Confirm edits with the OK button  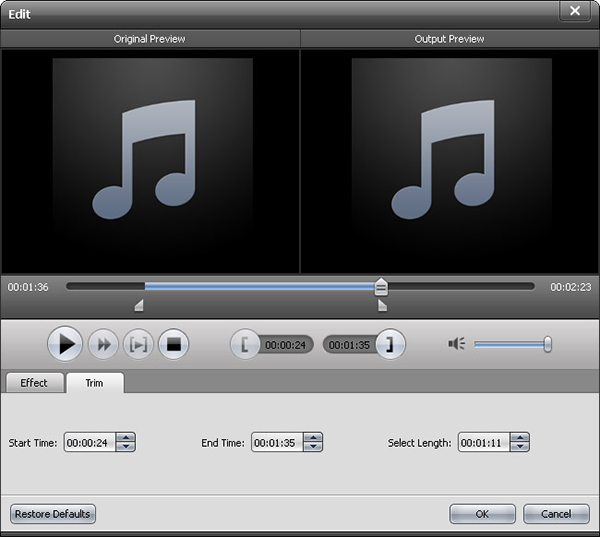point(482,514)
